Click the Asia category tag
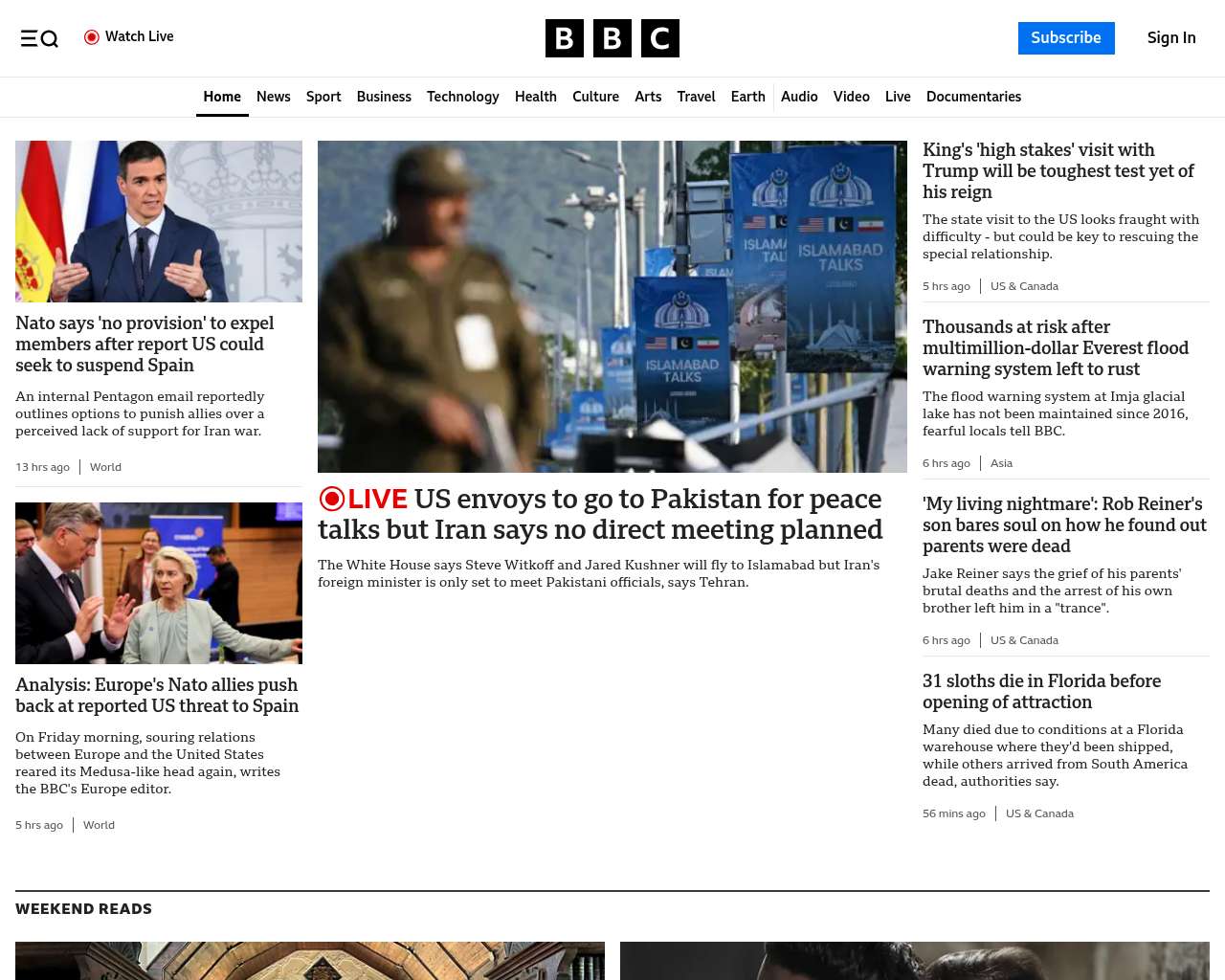Viewport: 1225px width, 980px height. (1001, 463)
